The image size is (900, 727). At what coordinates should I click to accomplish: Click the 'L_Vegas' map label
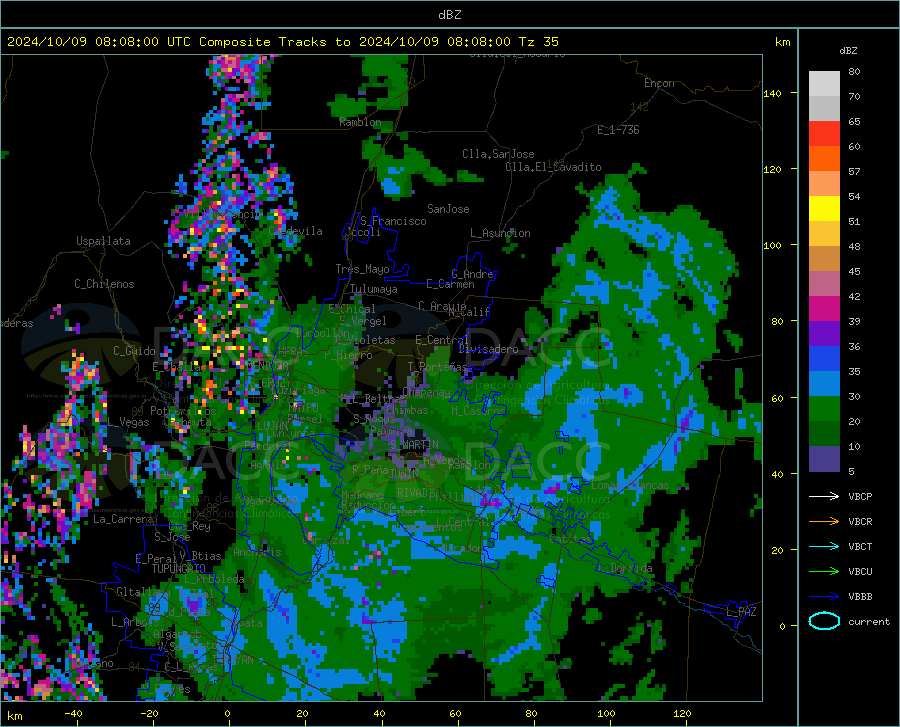[128, 422]
